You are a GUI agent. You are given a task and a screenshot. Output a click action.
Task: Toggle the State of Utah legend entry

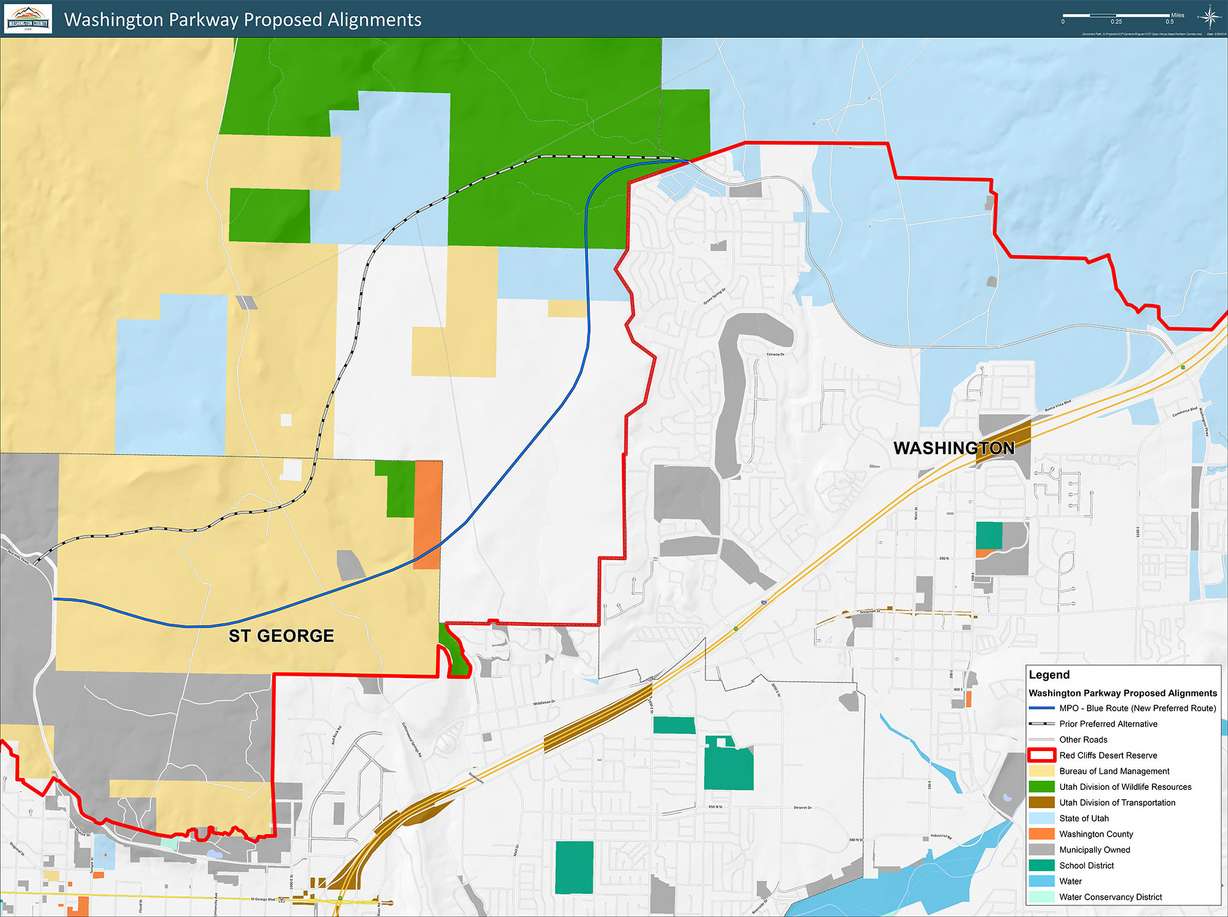click(1041, 817)
